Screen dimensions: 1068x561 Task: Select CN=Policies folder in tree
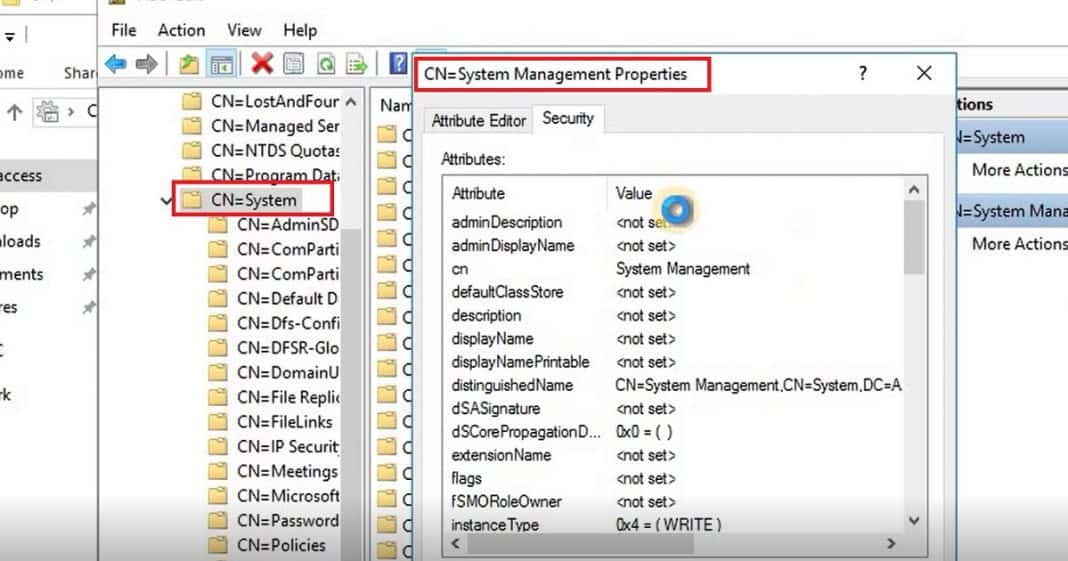pyautogui.click(x=281, y=545)
